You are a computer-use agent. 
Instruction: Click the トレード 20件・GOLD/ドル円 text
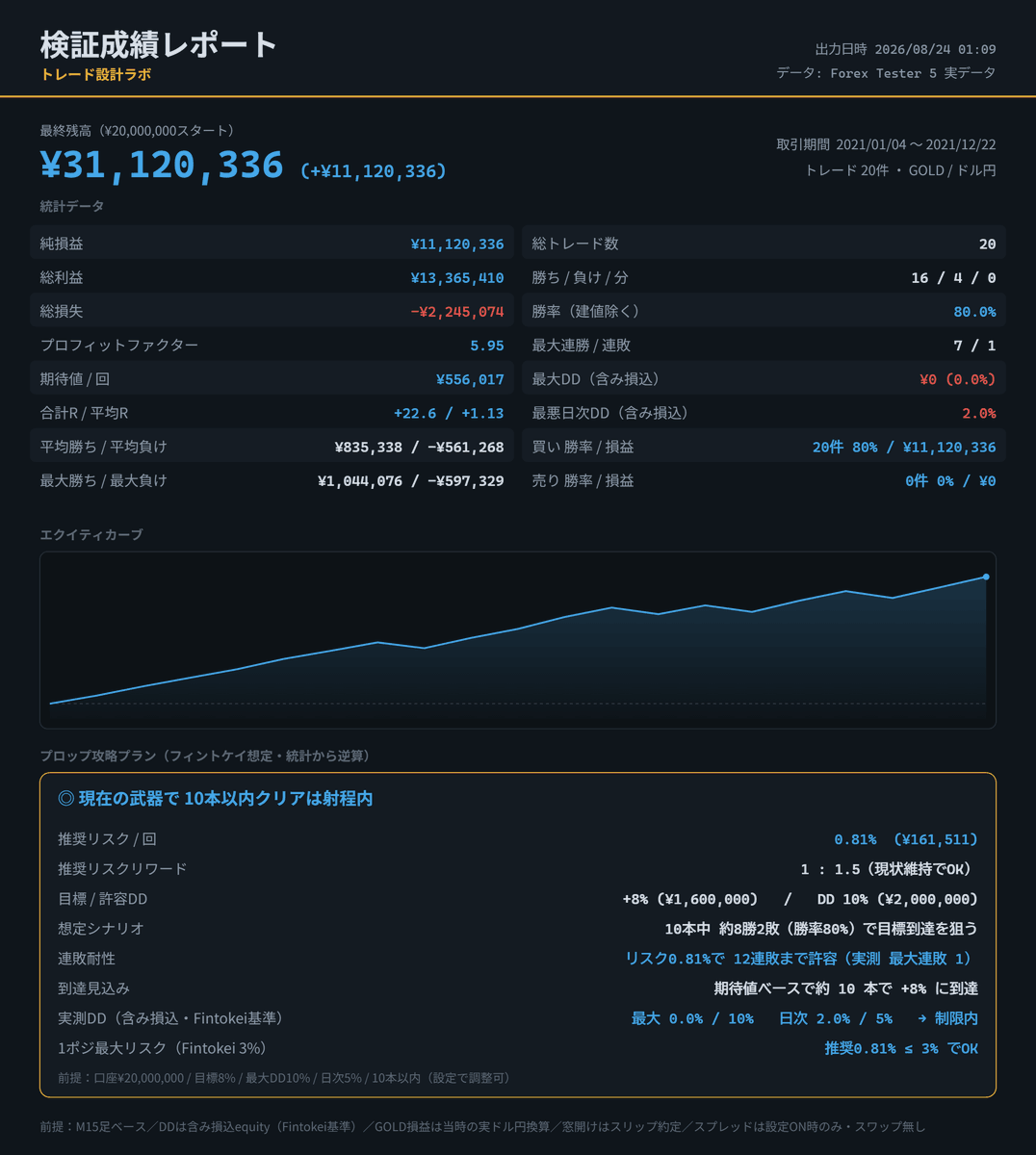coord(900,170)
